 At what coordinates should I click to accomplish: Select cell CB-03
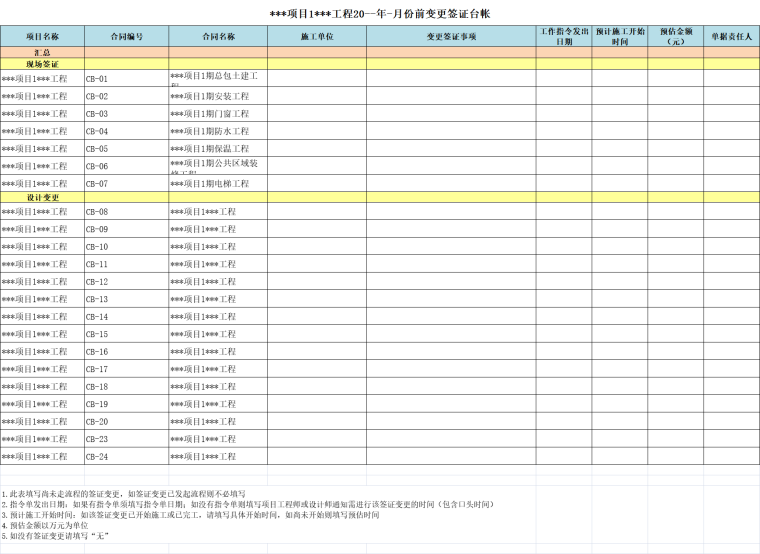[127, 113]
